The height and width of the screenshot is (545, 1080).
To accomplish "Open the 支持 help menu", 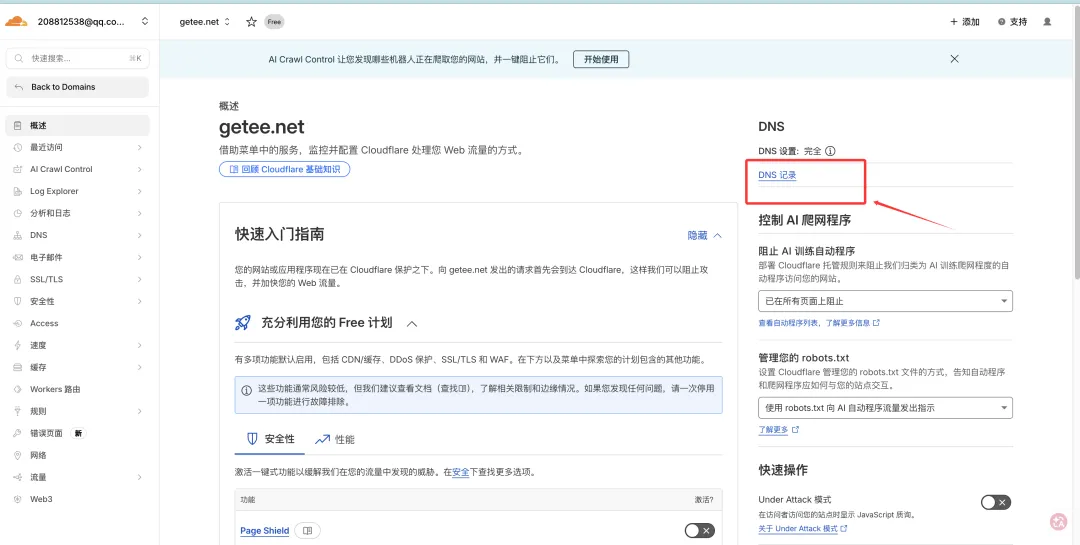I will 1012,22.
